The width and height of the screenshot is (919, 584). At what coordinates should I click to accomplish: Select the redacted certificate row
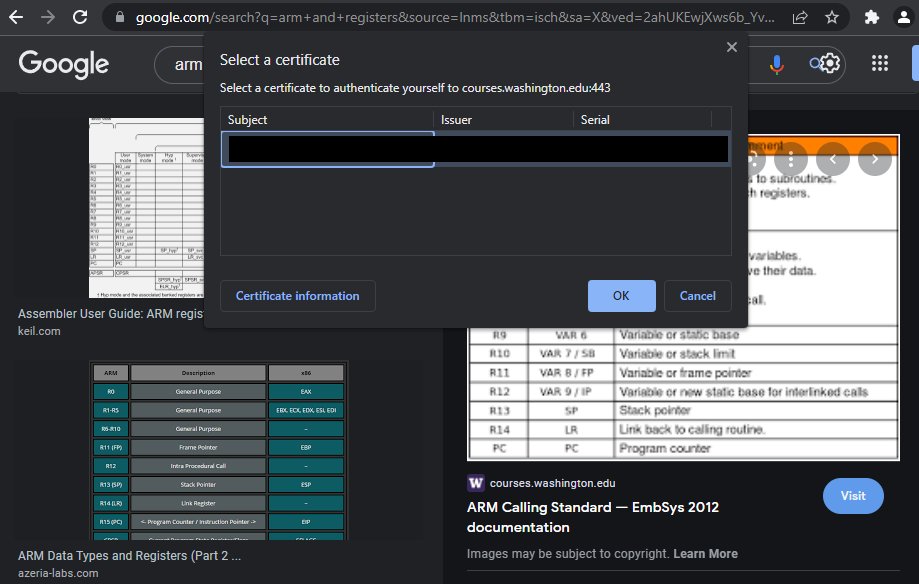click(x=476, y=149)
